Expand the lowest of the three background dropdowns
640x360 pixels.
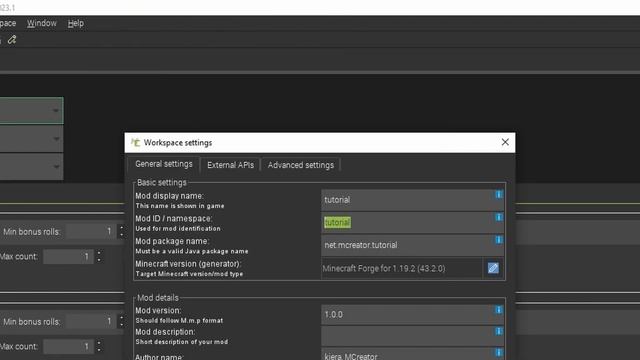56,167
